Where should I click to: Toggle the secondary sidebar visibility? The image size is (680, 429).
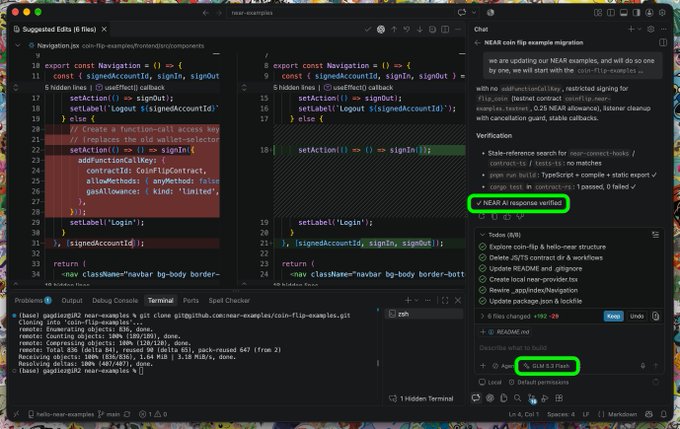636,13
